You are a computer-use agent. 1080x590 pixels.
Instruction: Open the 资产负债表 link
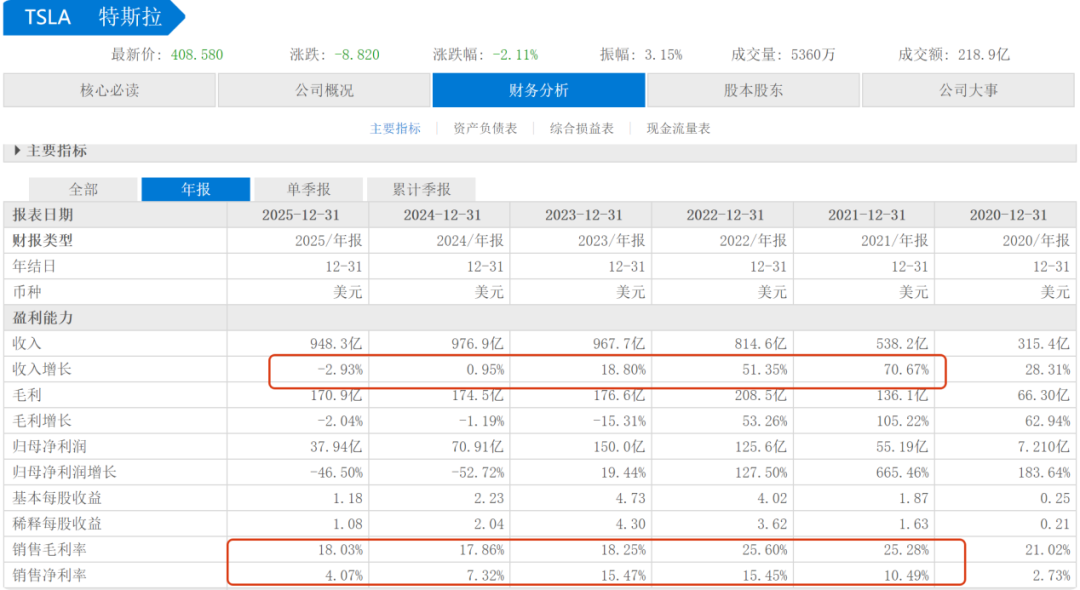pos(485,128)
